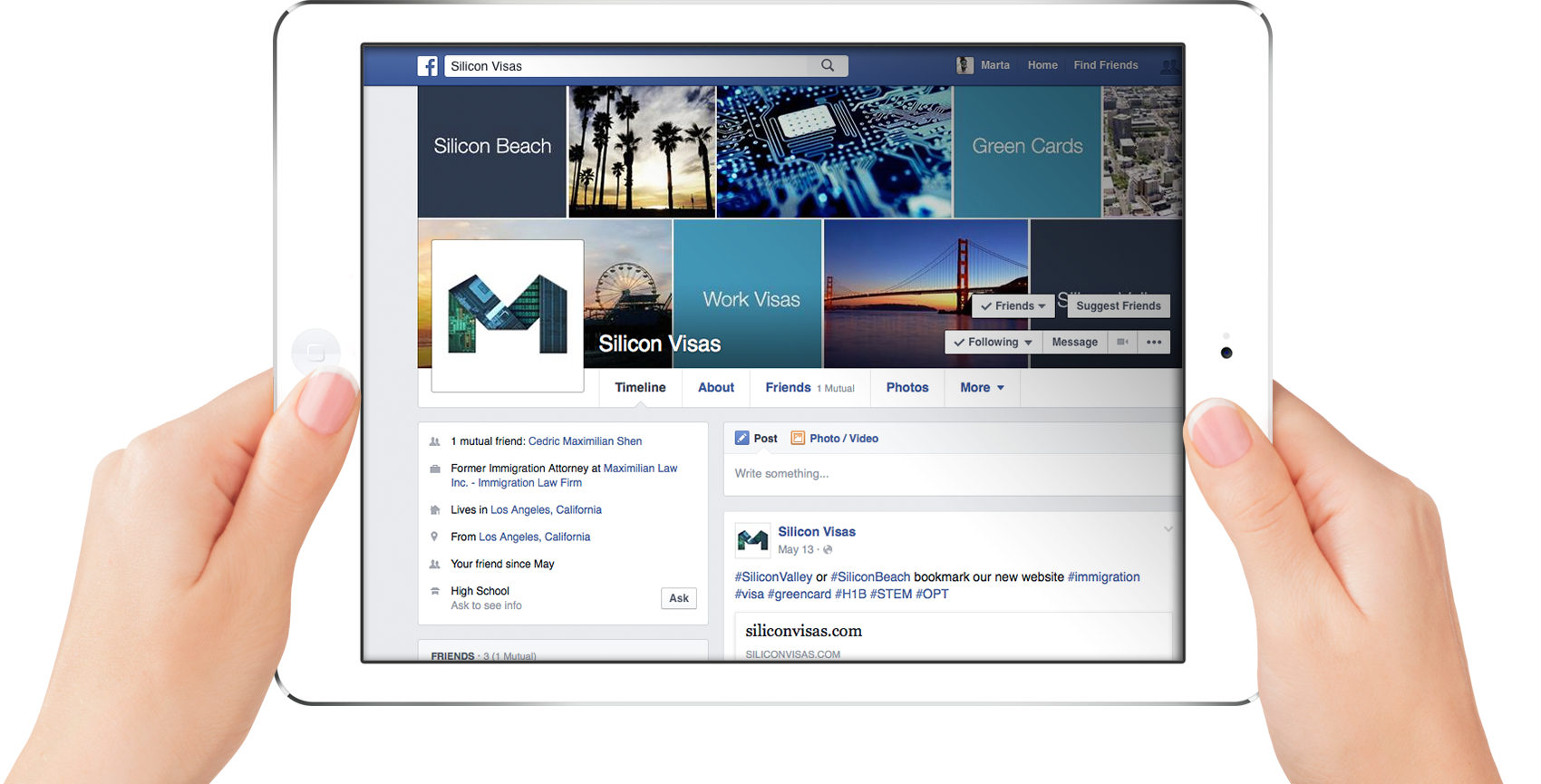Click the briefcase work icon in intro
Viewport: 1541px width, 784px height.
click(434, 469)
